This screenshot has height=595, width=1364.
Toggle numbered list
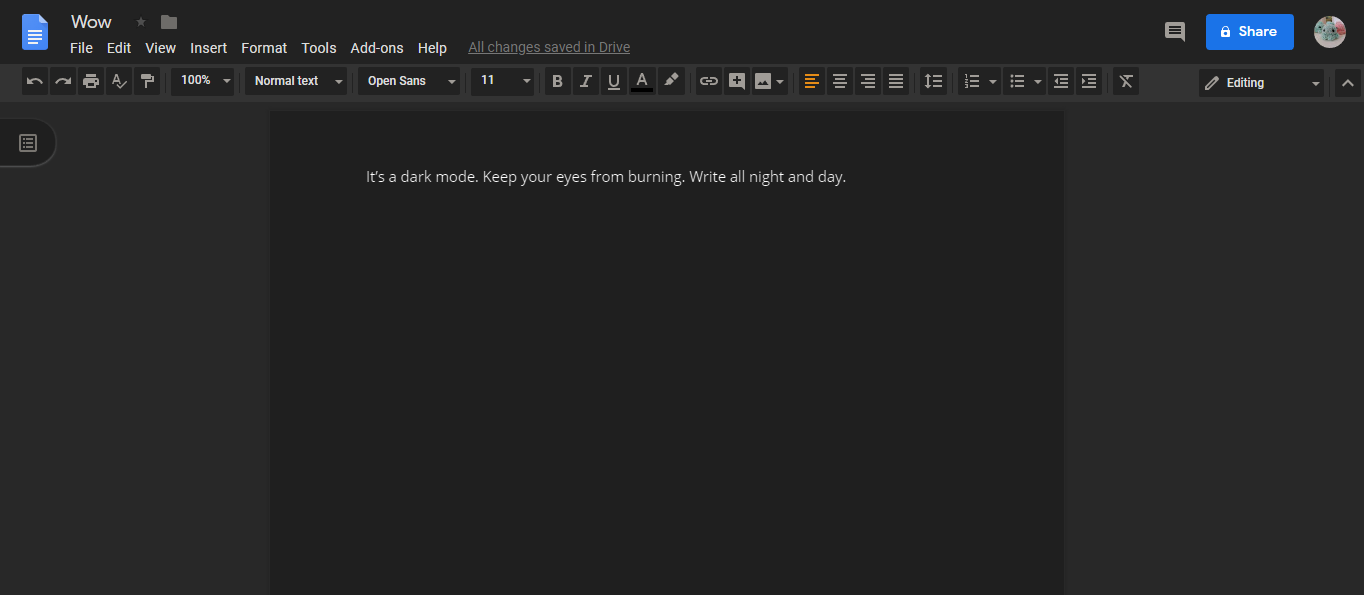tap(971, 81)
